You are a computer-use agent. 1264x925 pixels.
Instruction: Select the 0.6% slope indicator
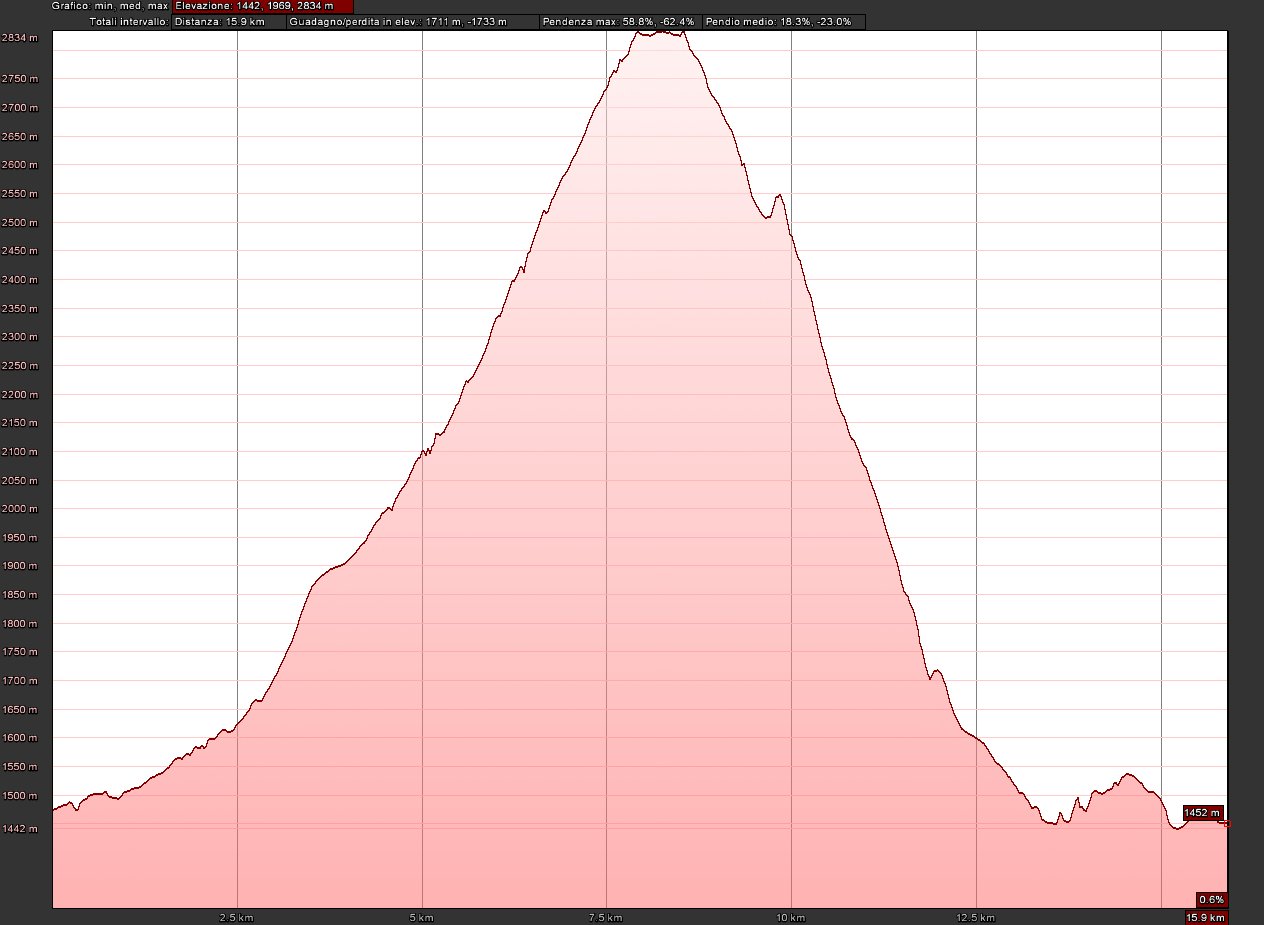point(1211,898)
